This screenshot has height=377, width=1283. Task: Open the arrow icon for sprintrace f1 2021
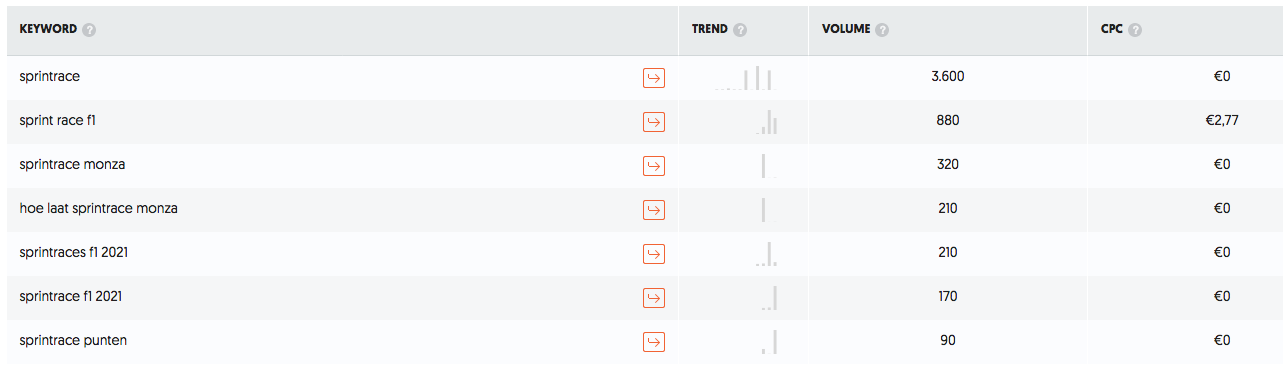(653, 297)
